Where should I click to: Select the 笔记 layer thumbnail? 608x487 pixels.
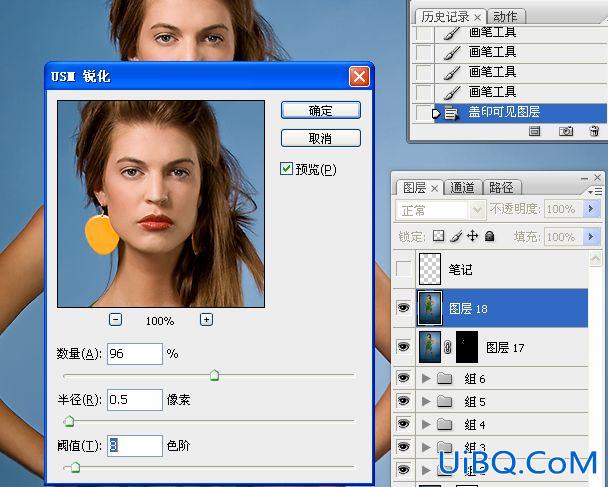tap(430, 269)
